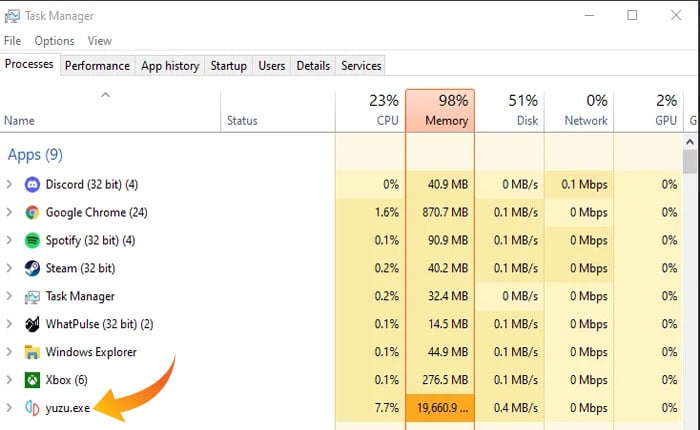Screen dimensions: 700x430
Task: Select the Windows Explorer folder icon
Action: point(32,352)
